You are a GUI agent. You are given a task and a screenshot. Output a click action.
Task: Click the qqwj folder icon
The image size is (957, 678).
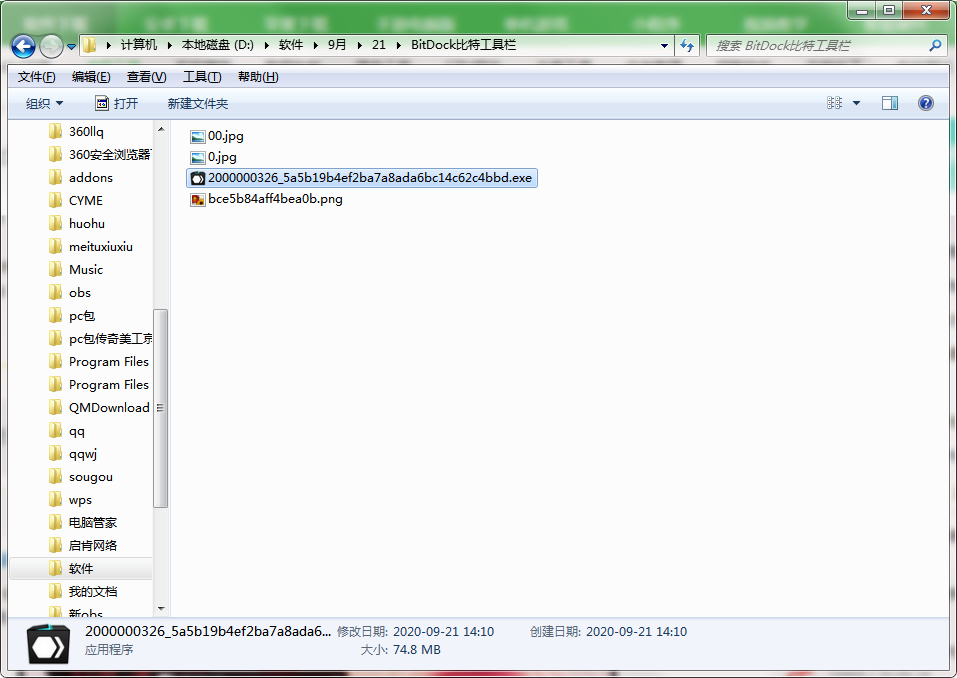[x=56, y=453]
